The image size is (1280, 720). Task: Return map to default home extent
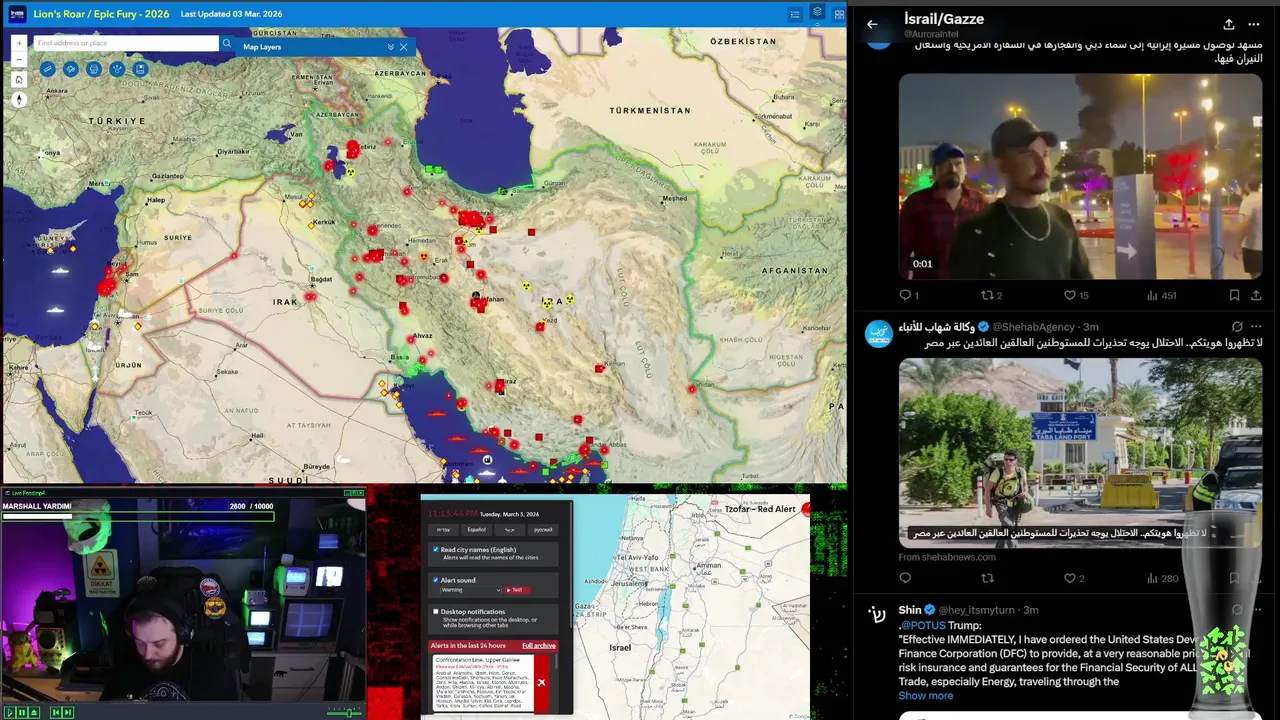click(19, 80)
